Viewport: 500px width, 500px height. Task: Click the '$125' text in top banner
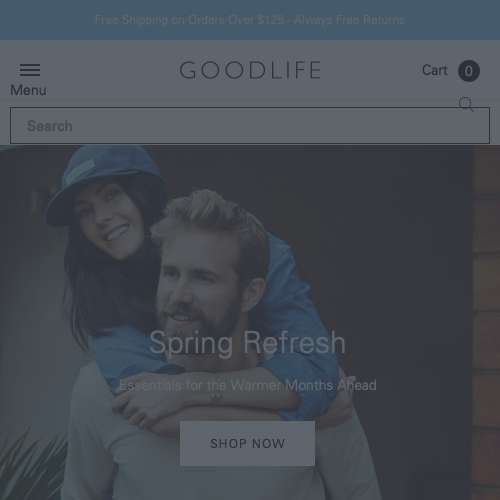[x=271, y=20]
